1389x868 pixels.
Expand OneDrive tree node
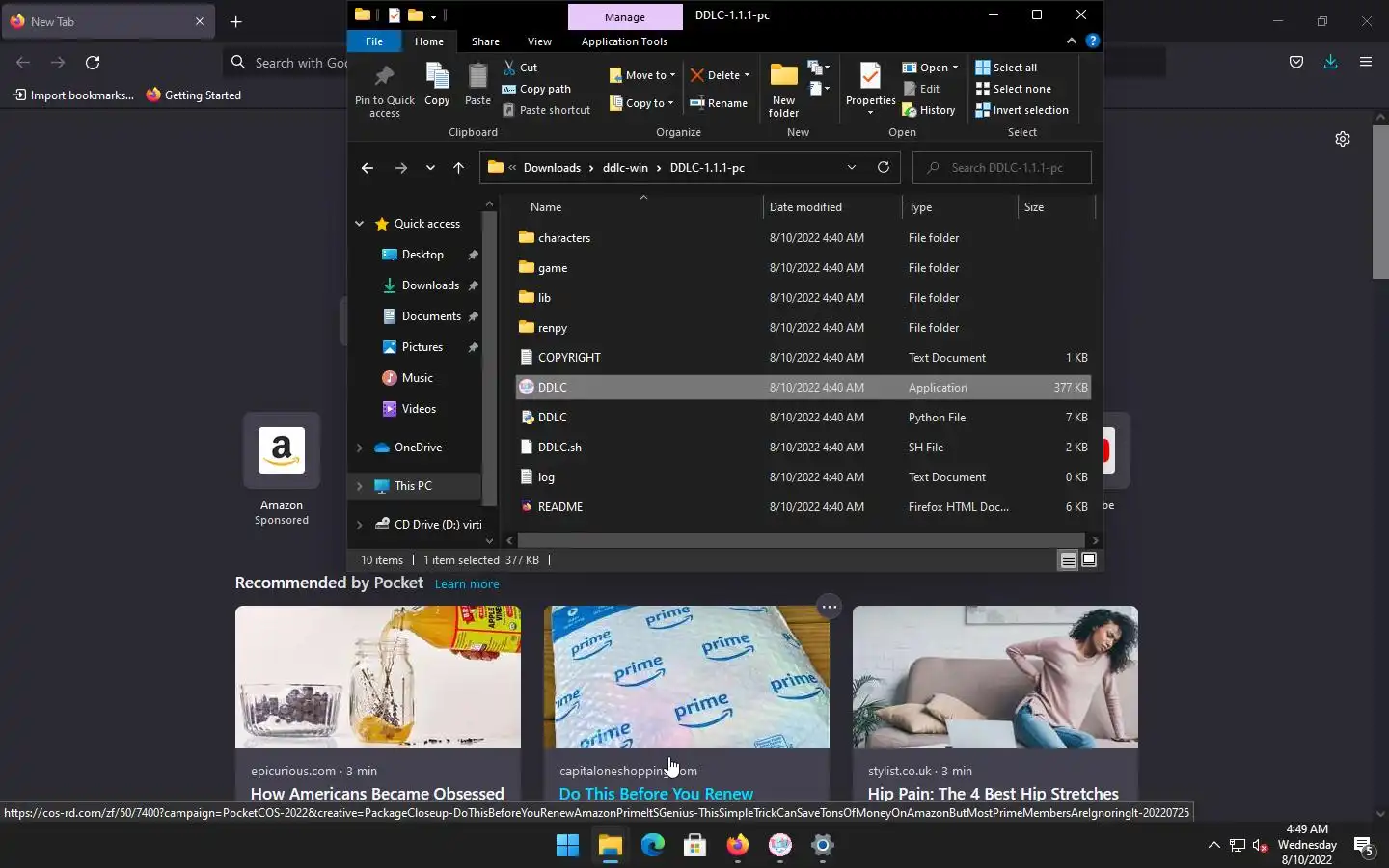[360, 448]
